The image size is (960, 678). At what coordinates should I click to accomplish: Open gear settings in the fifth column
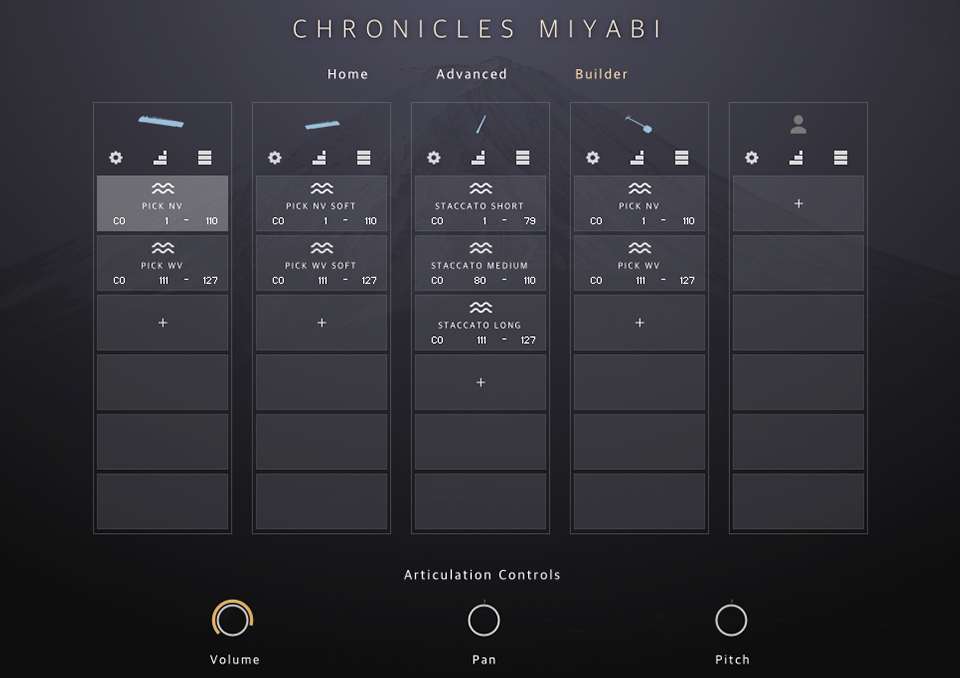(x=752, y=158)
